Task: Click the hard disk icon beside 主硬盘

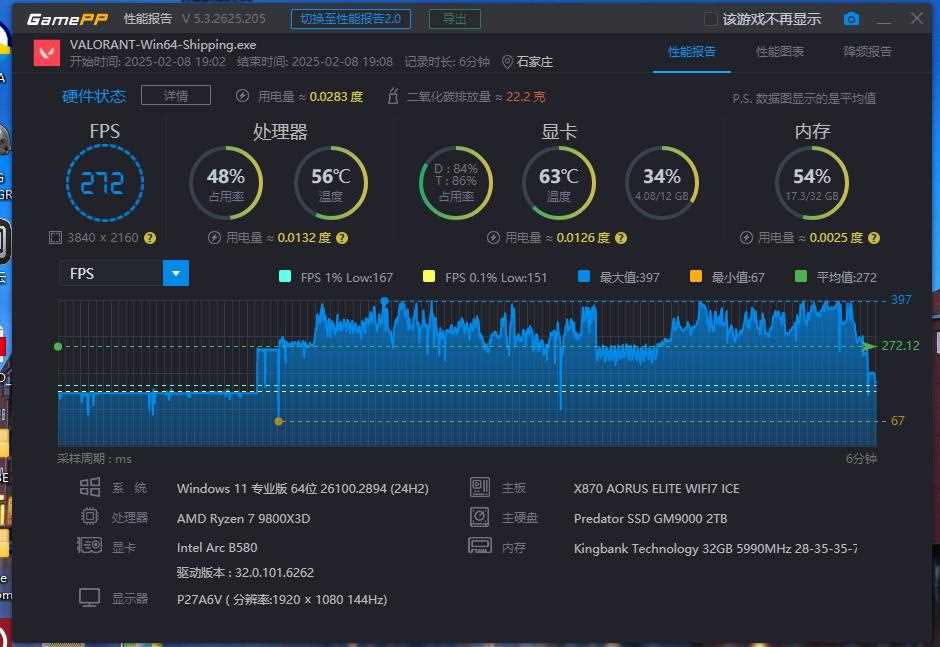Action: tap(480, 517)
